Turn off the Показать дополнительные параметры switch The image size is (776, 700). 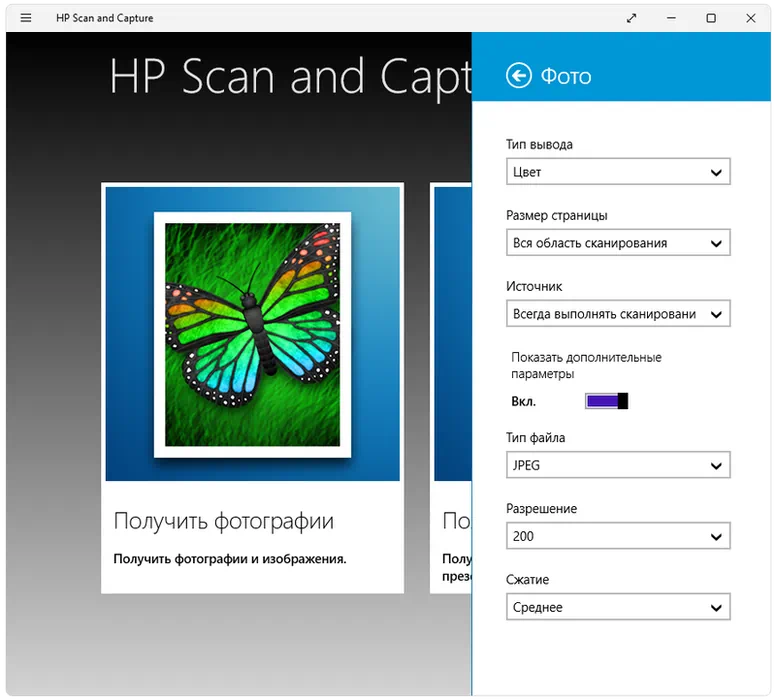pos(606,401)
